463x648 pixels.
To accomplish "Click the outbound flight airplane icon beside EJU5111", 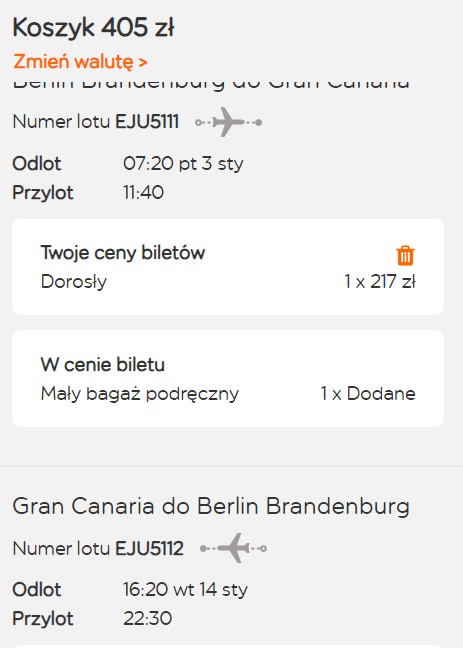I will click(x=229, y=122).
